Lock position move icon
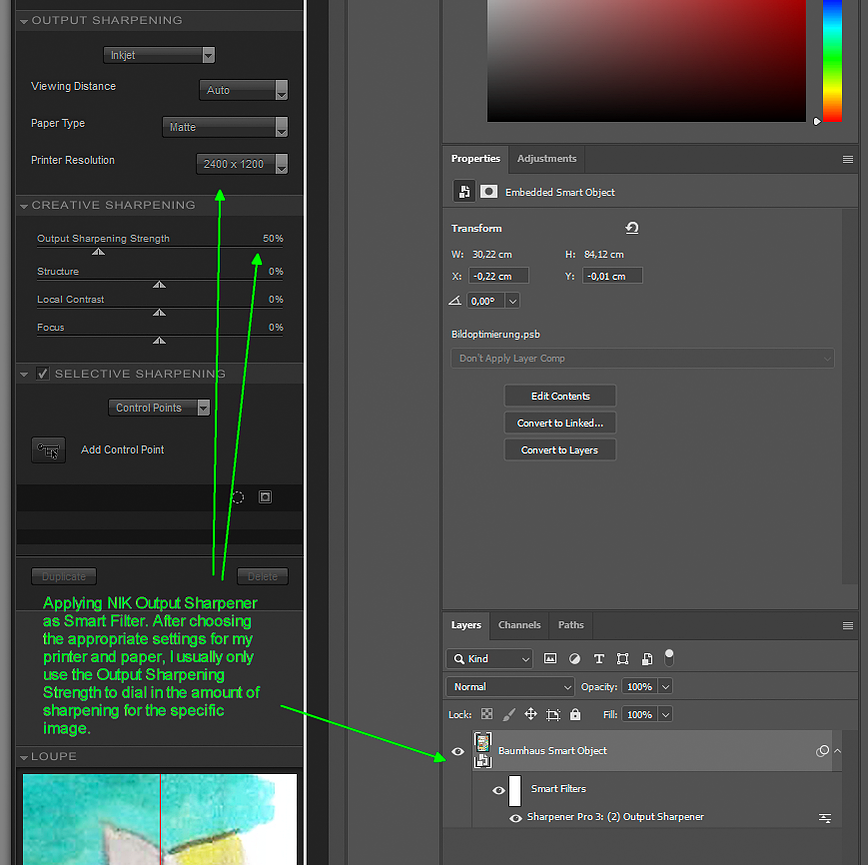868x865 pixels. coord(530,714)
